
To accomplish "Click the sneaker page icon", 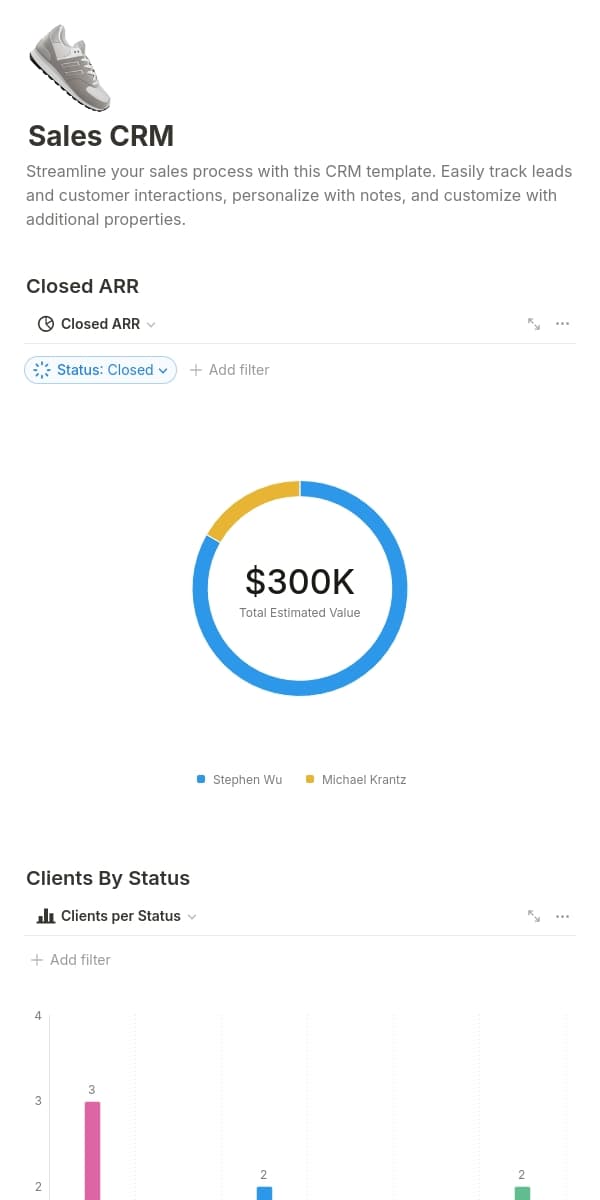I will [69, 68].
